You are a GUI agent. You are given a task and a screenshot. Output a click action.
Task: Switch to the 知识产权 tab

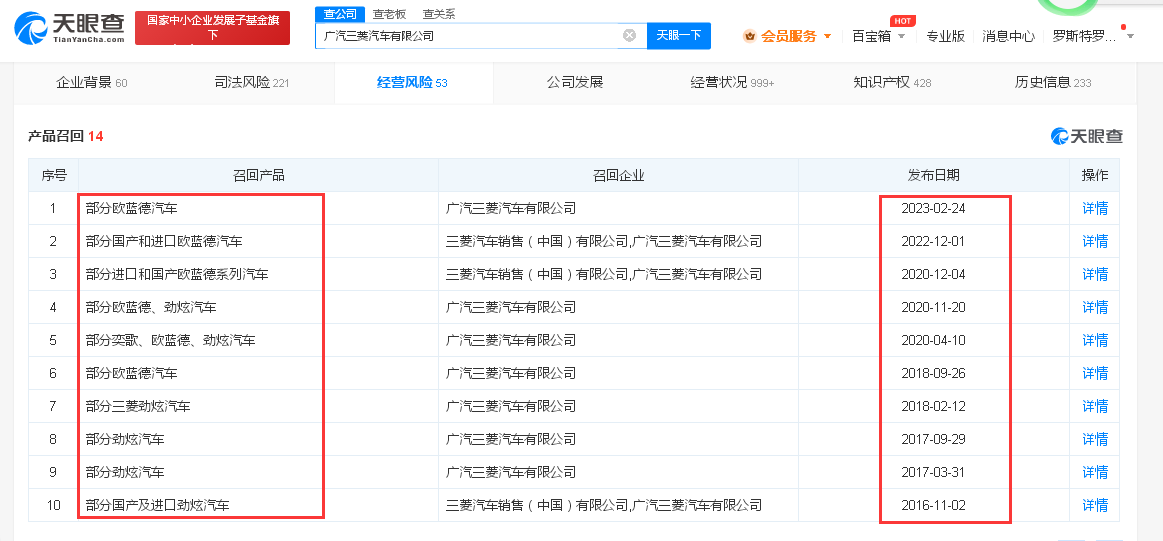[892, 82]
